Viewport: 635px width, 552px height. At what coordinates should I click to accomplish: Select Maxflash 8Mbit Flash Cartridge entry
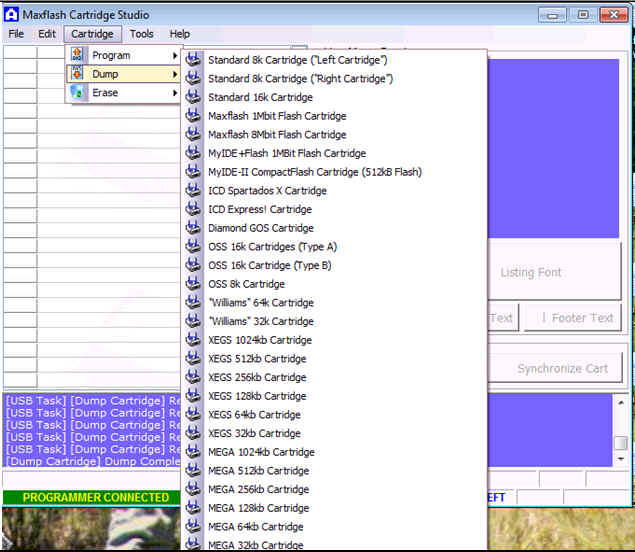(x=277, y=135)
